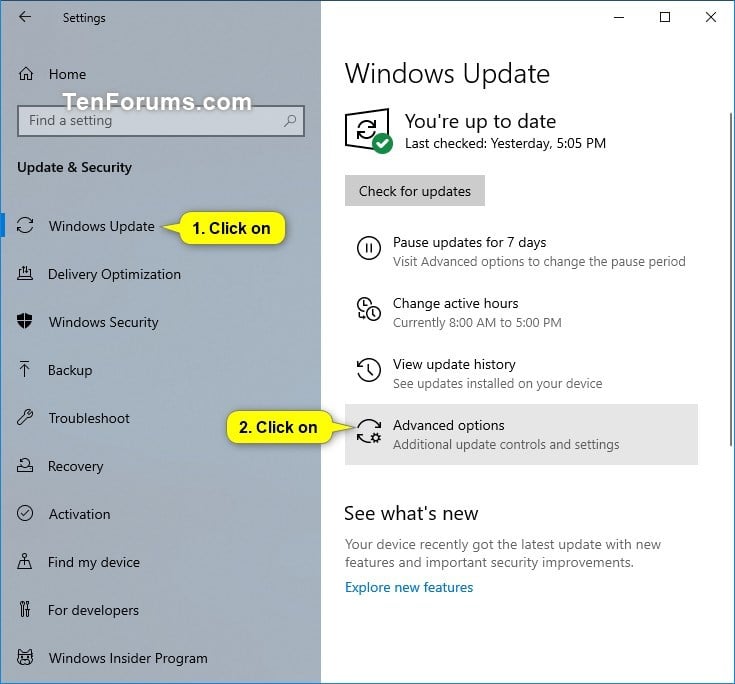Screen dimensions: 735x684
Task: Click the Activation checkmark circle icon
Action: point(25,513)
